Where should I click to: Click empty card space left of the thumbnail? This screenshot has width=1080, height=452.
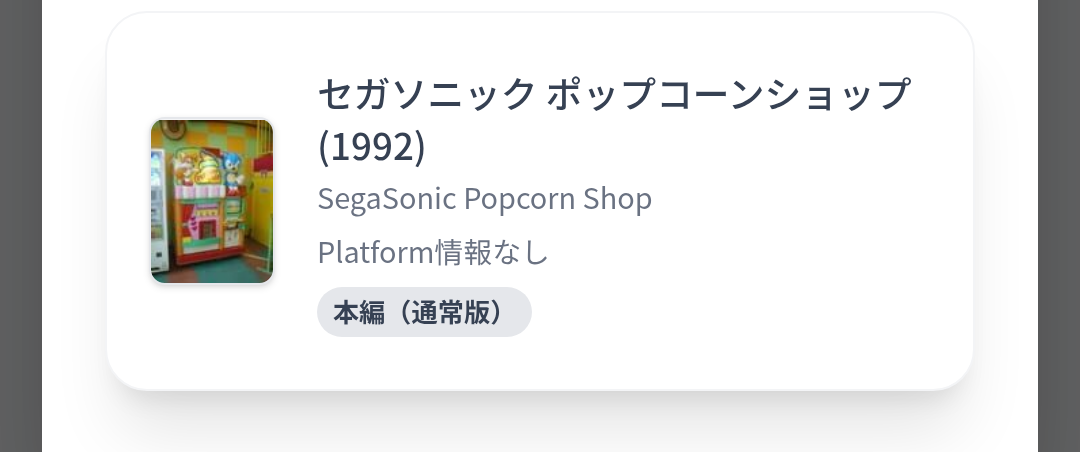click(x=129, y=201)
